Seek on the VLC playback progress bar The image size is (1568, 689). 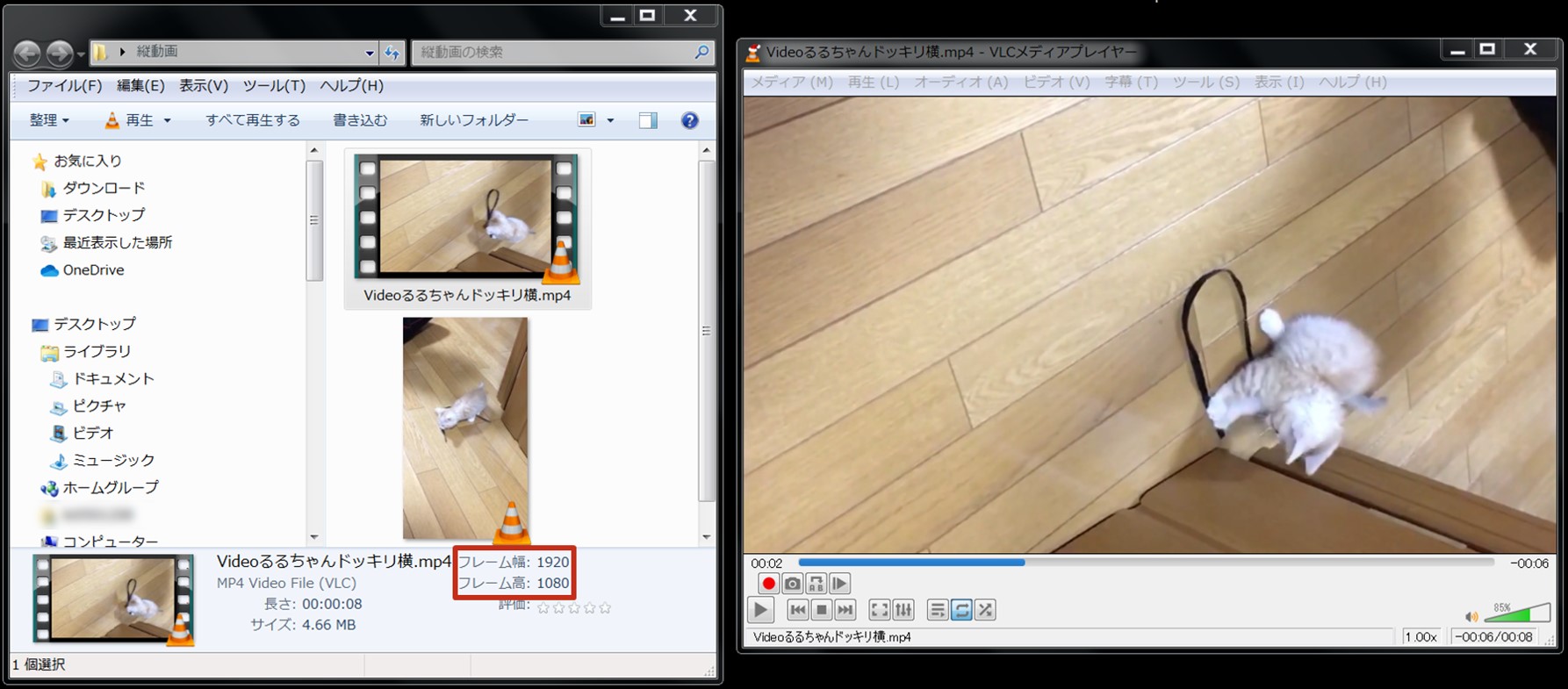click(1146, 563)
